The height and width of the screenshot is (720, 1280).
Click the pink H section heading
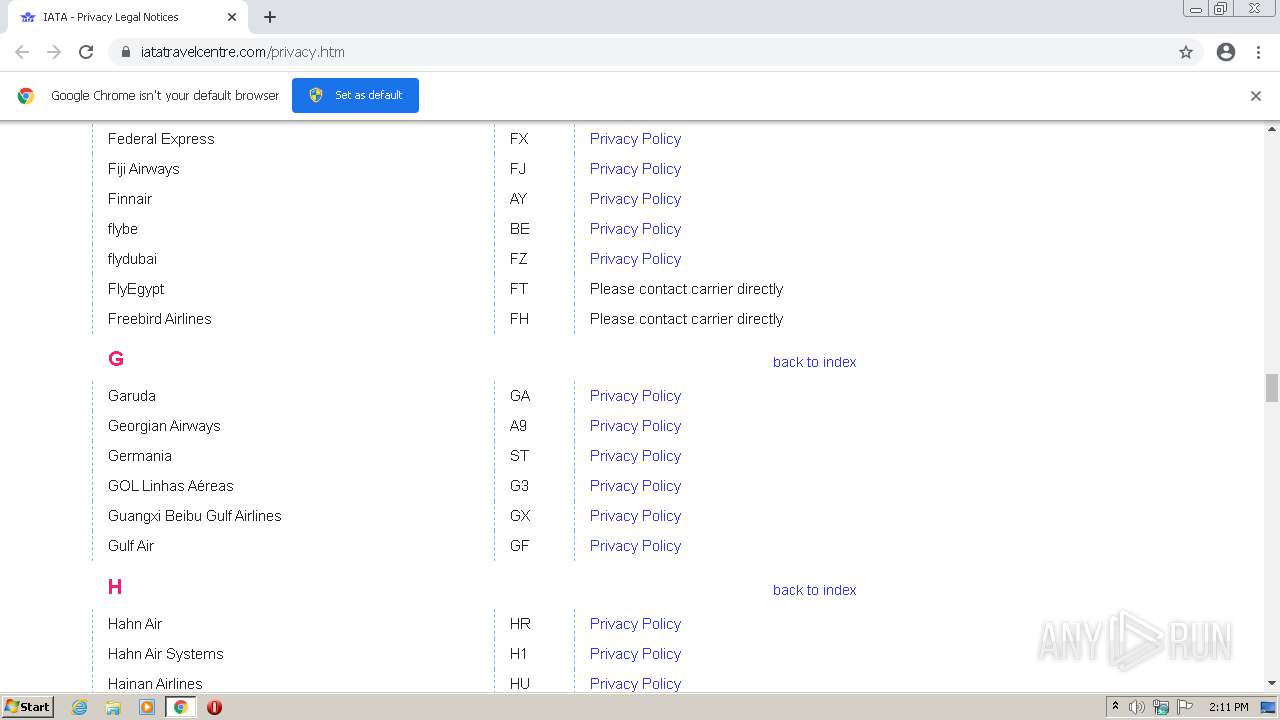pos(115,587)
